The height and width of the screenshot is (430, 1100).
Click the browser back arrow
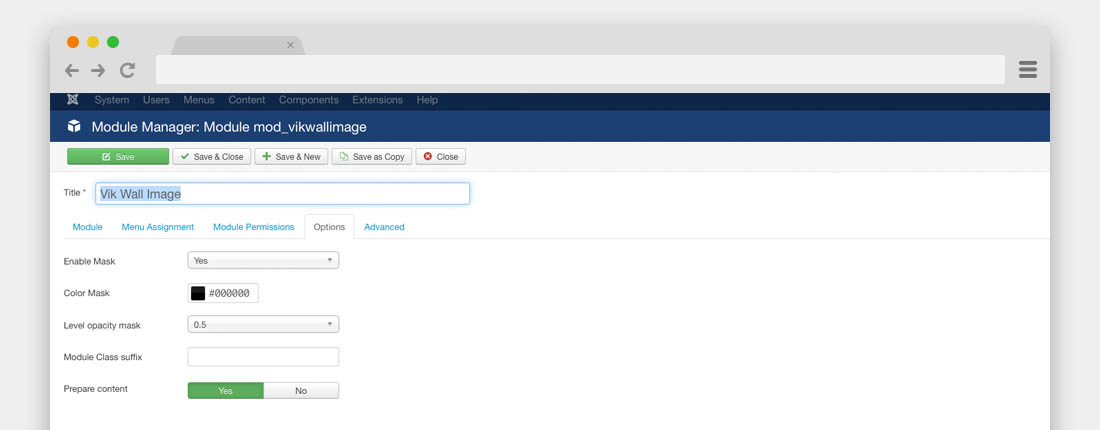click(x=72, y=70)
